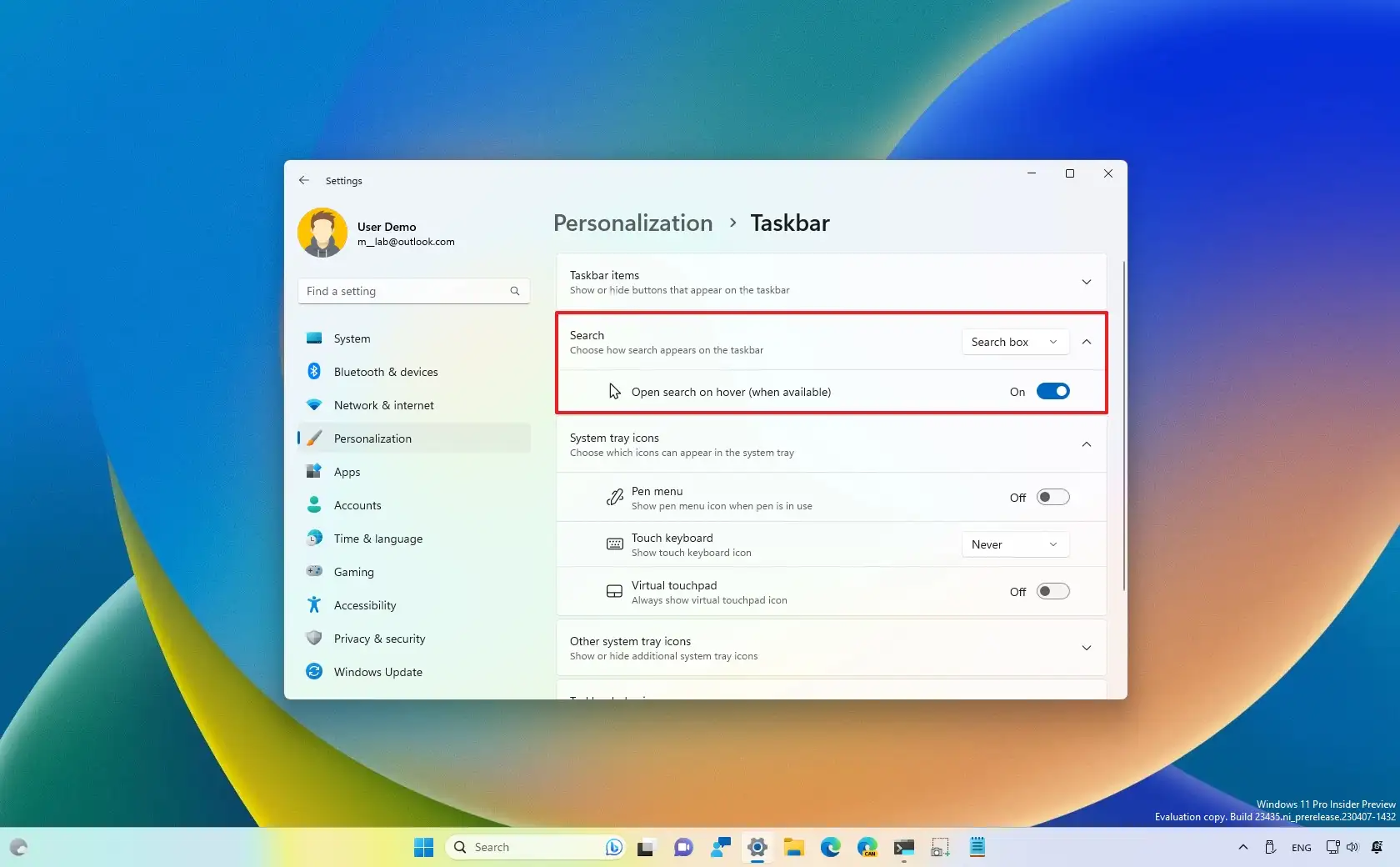This screenshot has width=1400, height=867.
Task: Click the back arrow in Settings
Action: click(303, 181)
